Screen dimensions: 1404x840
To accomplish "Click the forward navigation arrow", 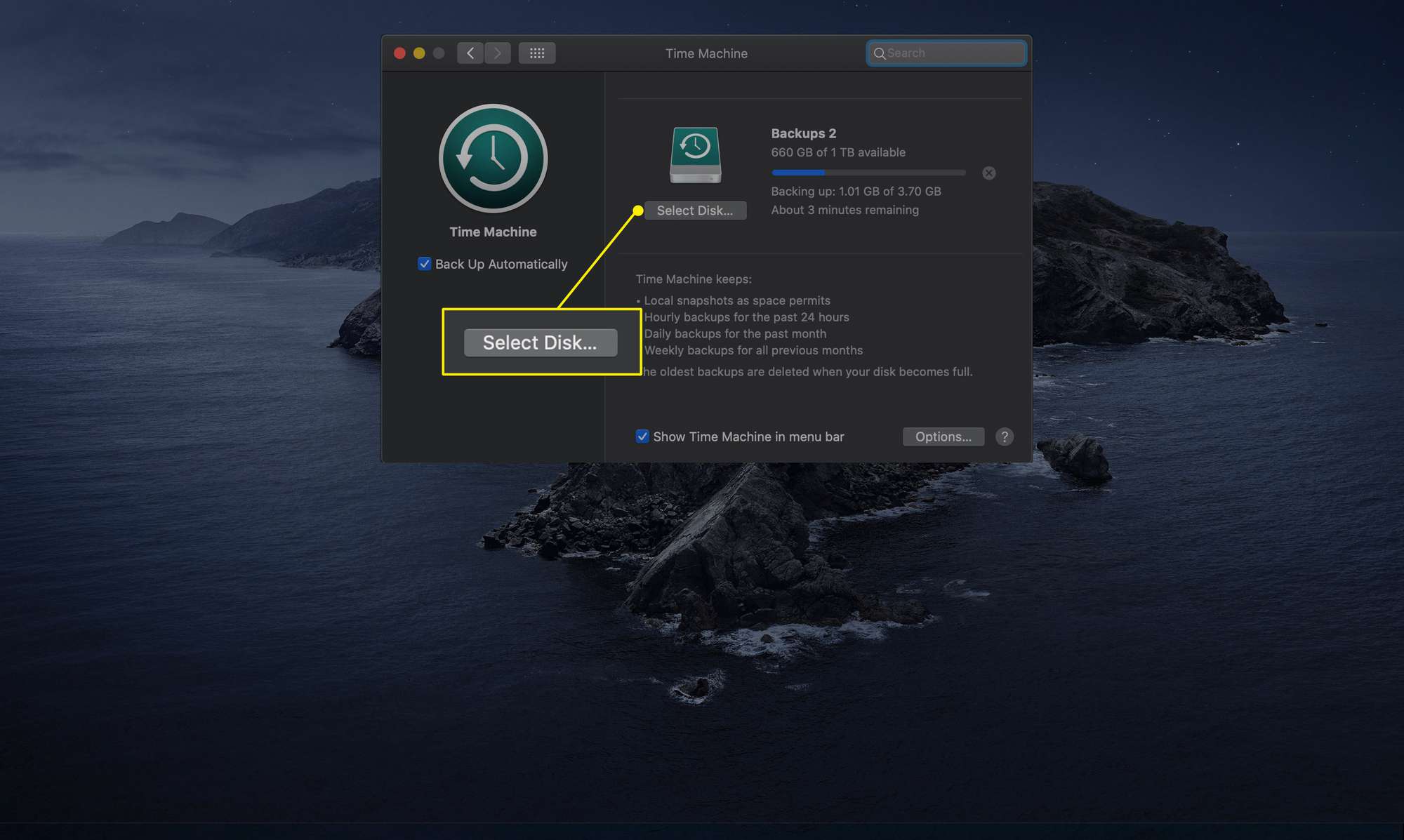I will 497,53.
